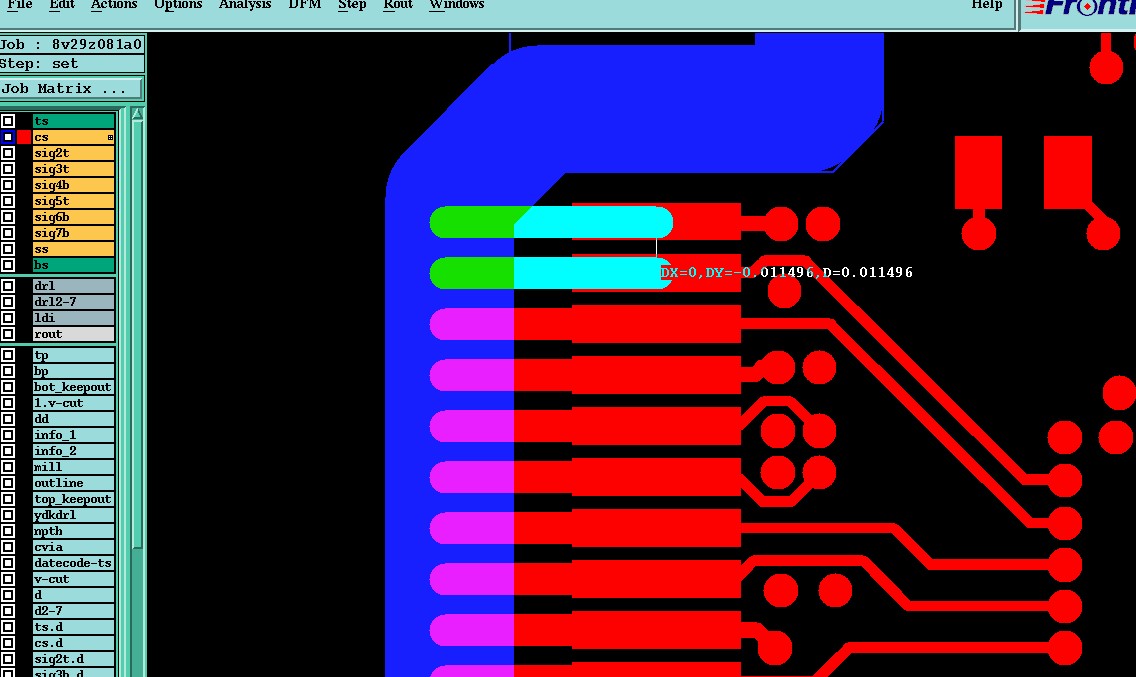Open the Actions menu
This screenshot has height=677, width=1136.
click(x=114, y=4)
